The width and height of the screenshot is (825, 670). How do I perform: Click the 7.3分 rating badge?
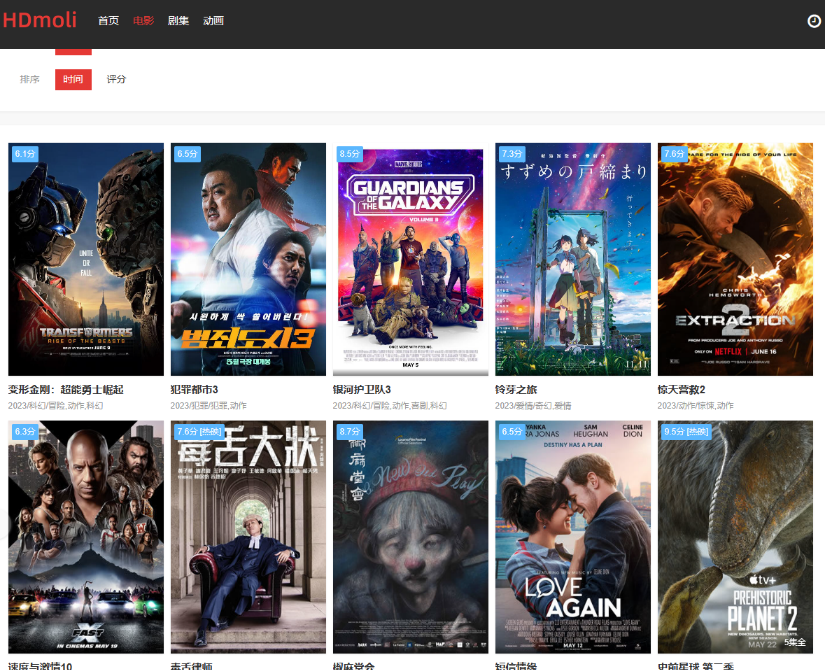(x=512, y=154)
